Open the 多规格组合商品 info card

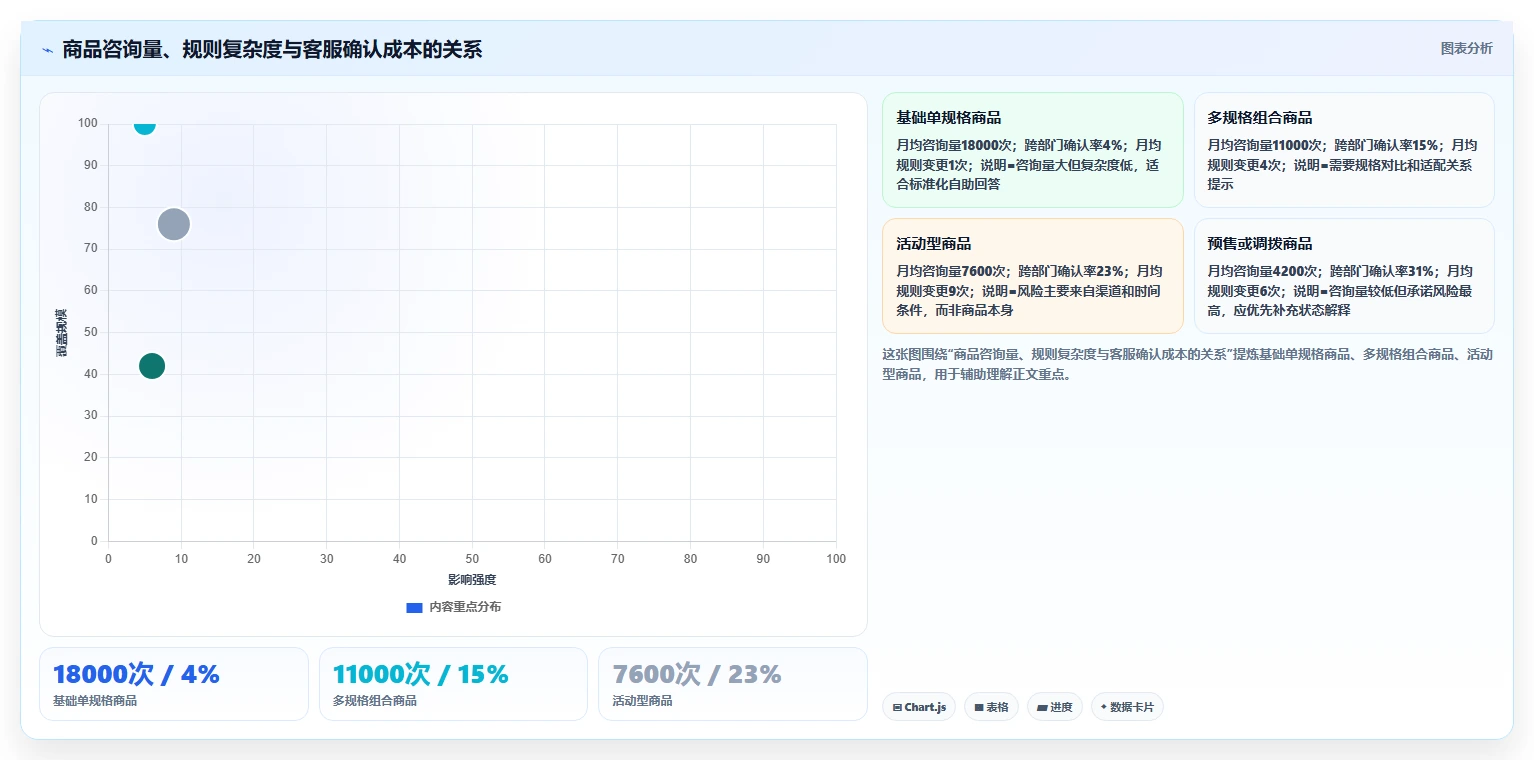tap(1344, 150)
